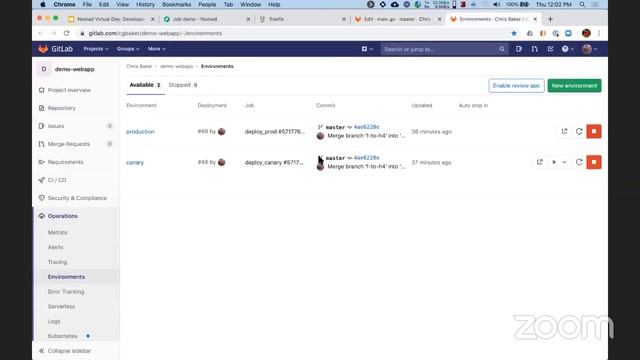Screen dimensions: 640x360
Task: Open live production environment external link icon
Action: point(564,131)
